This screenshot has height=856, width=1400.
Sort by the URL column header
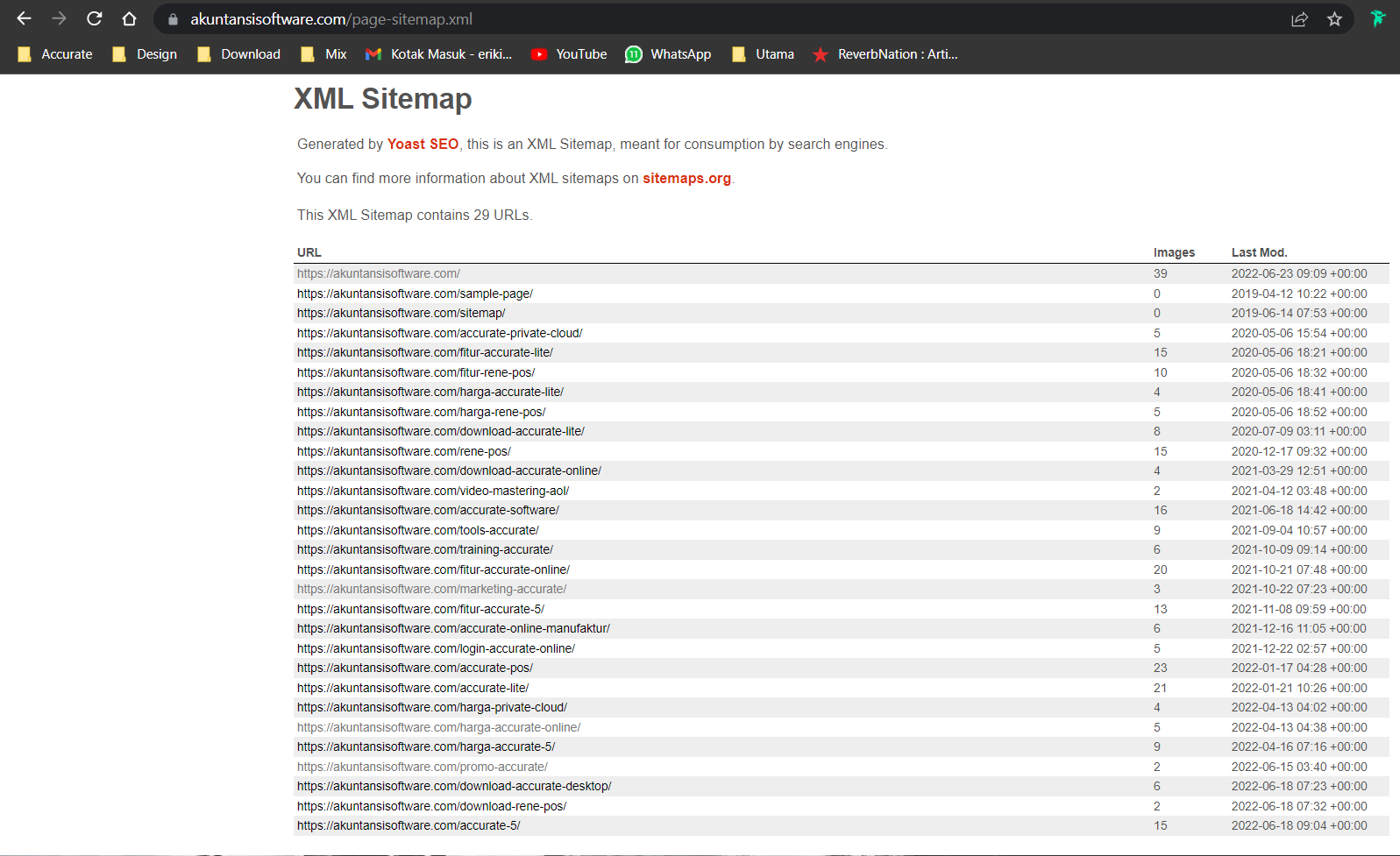[309, 253]
